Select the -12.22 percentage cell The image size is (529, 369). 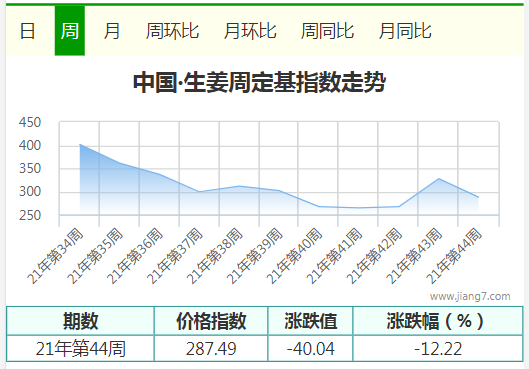[438, 349]
